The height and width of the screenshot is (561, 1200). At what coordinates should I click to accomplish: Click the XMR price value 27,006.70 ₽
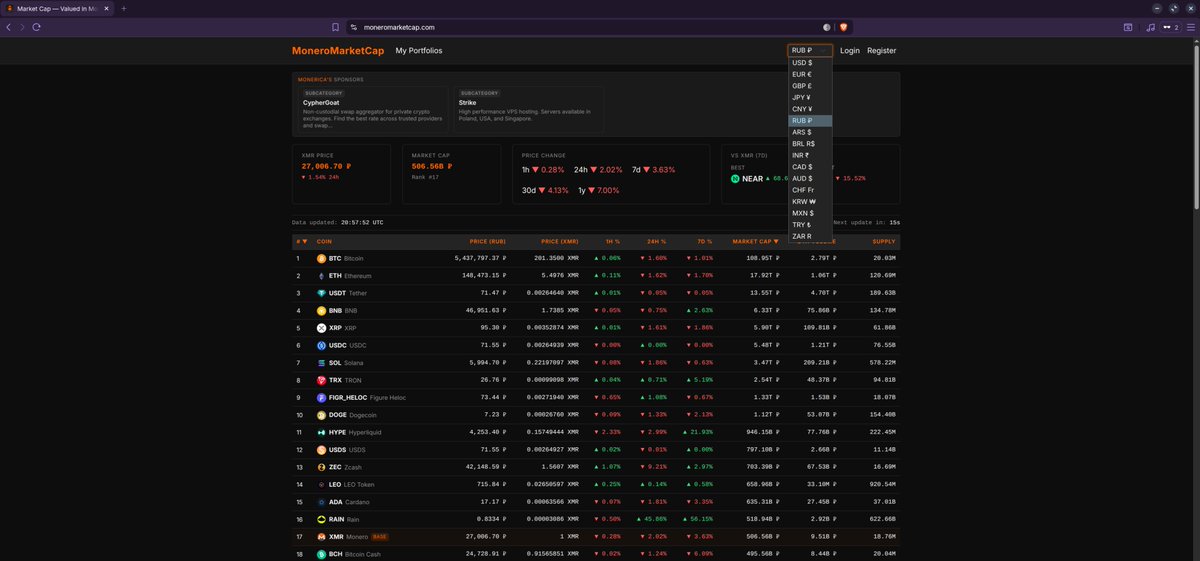(x=328, y=166)
